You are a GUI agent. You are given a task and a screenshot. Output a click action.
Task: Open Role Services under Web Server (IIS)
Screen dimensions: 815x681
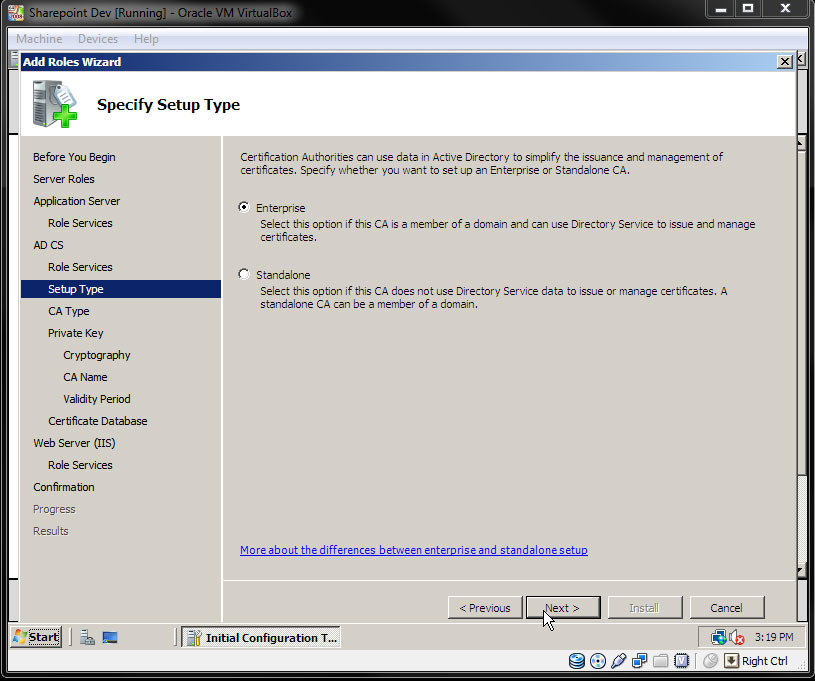tap(80, 465)
